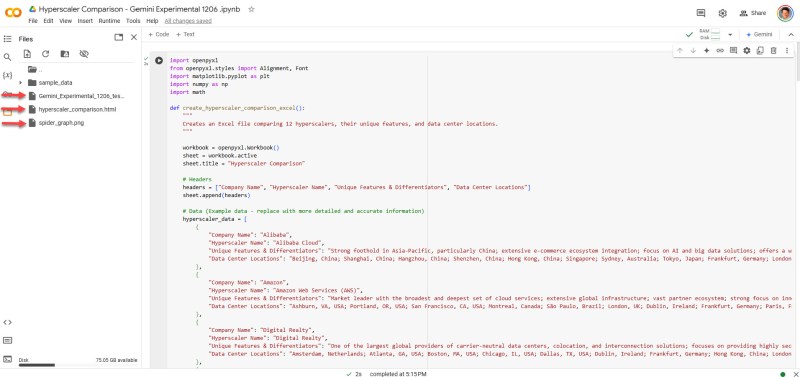Run the code cell with play button
The width and height of the screenshot is (800, 377).
pos(159,60)
